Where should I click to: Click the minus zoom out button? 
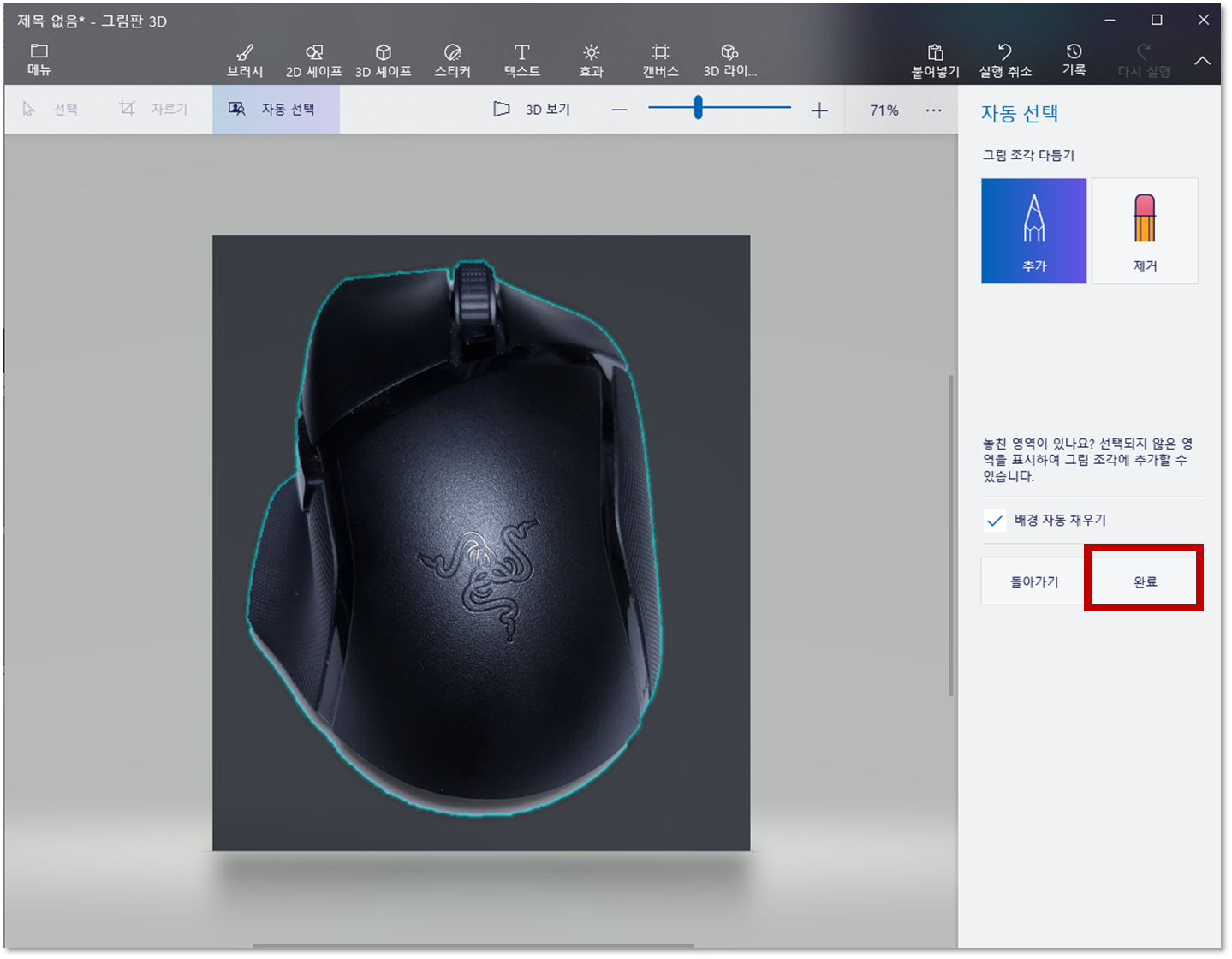pyautogui.click(x=620, y=110)
